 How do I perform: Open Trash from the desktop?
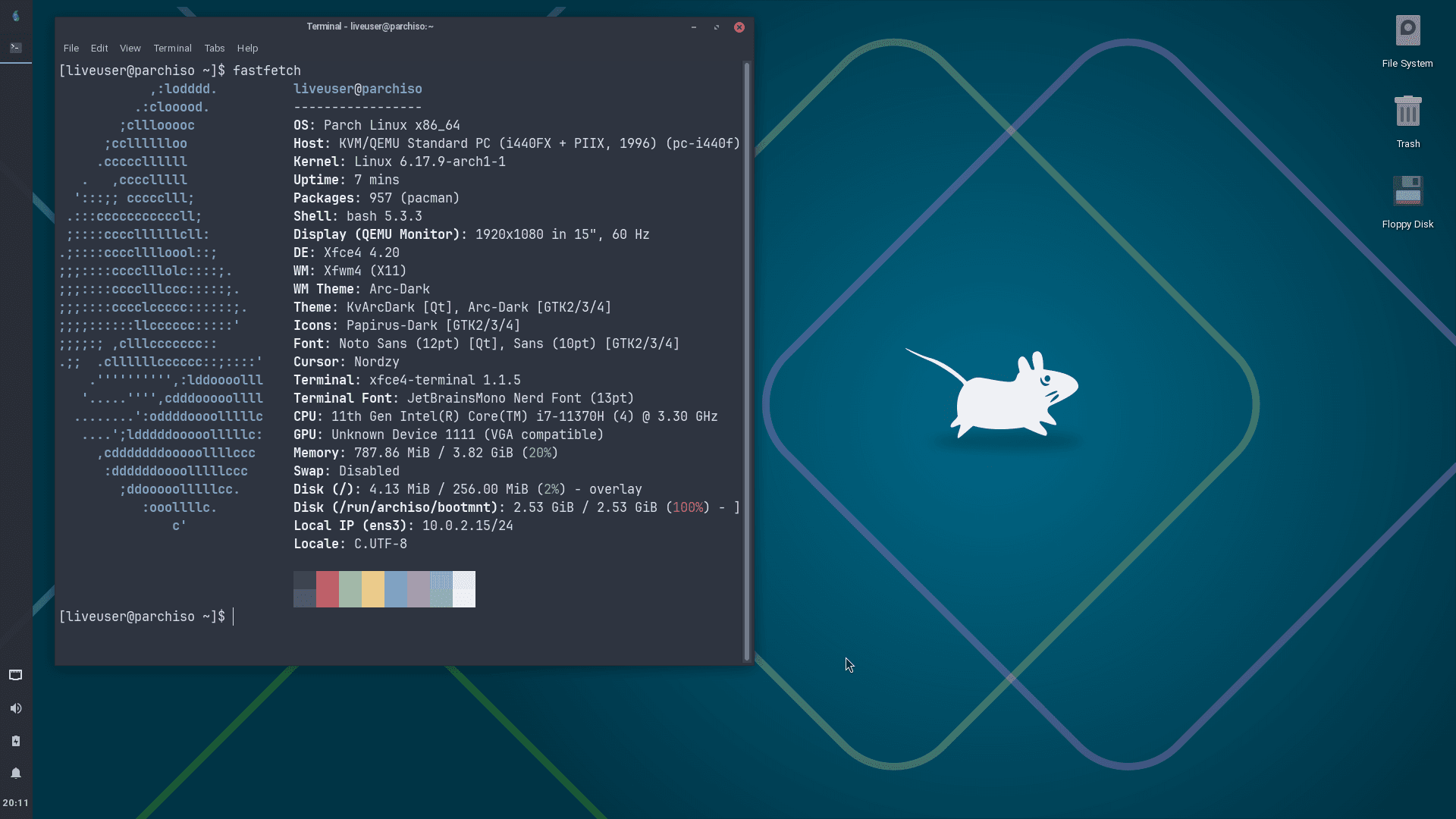coord(1407,111)
